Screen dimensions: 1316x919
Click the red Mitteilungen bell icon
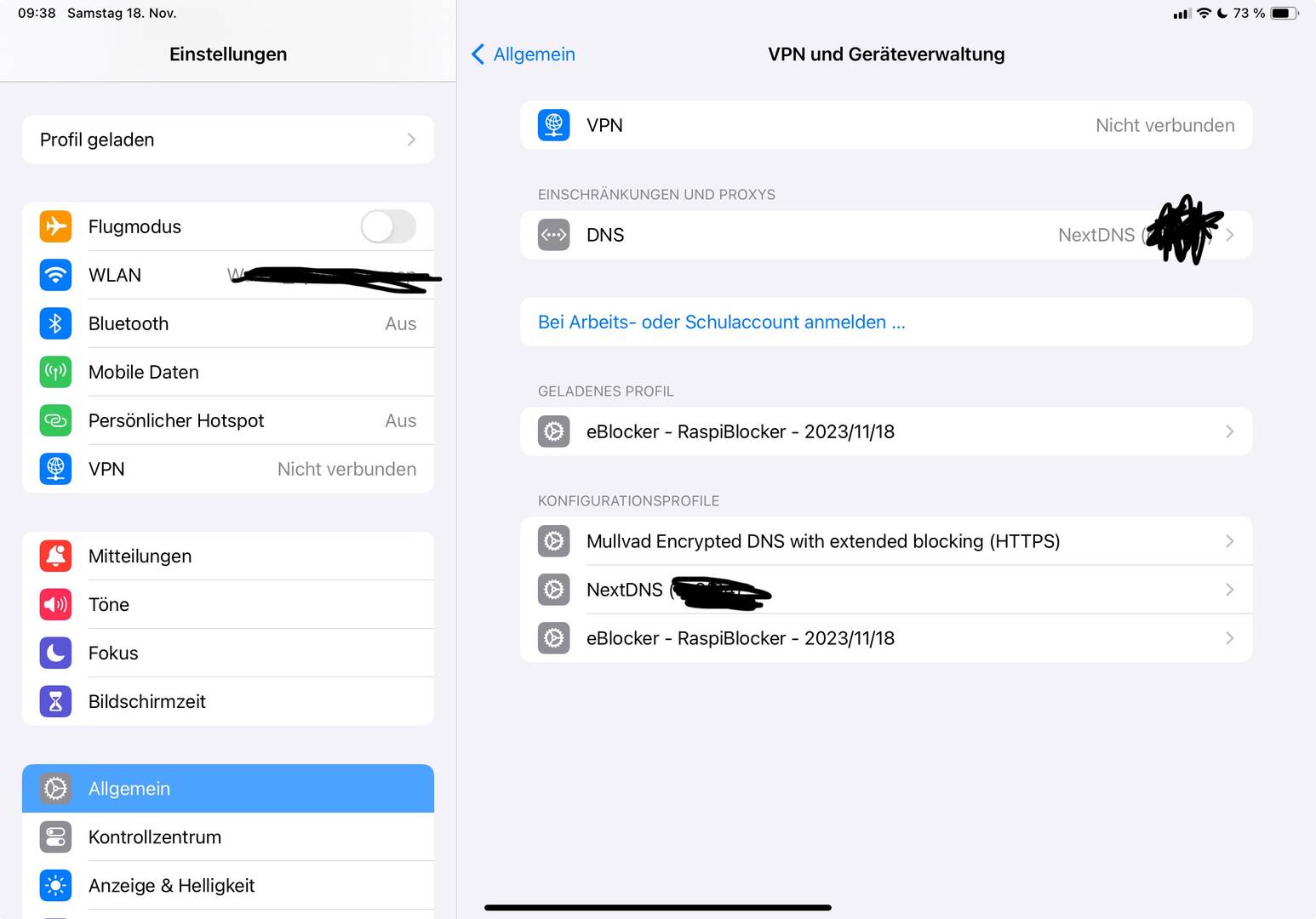point(55,556)
